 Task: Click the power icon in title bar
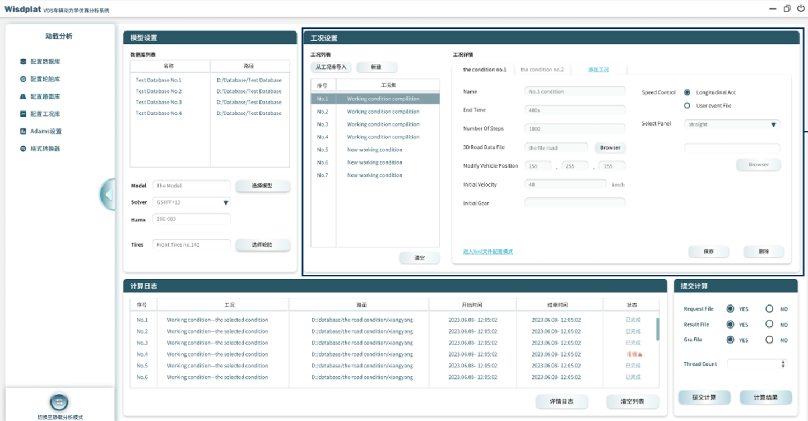tap(799, 8)
